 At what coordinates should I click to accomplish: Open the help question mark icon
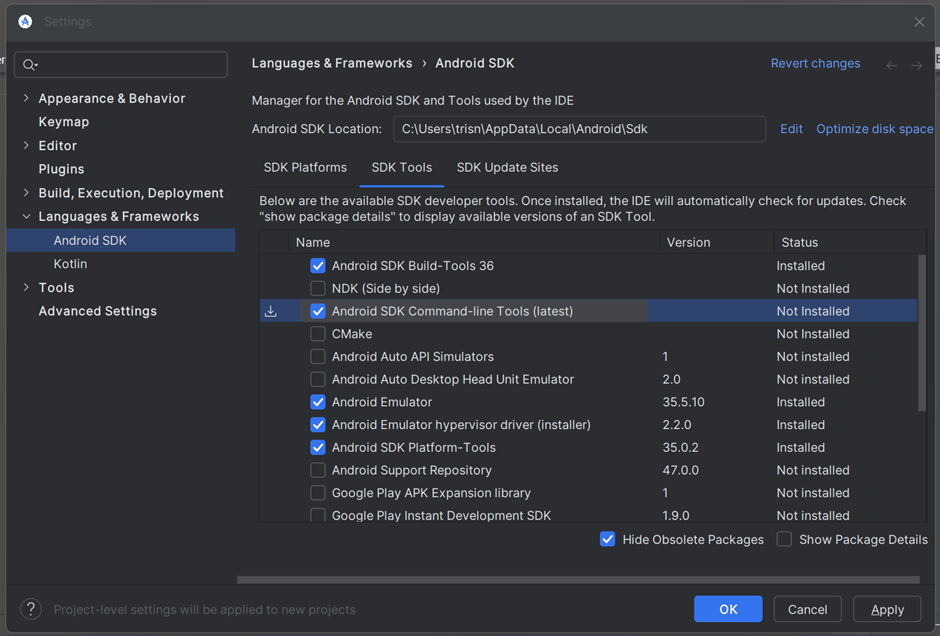pos(31,609)
